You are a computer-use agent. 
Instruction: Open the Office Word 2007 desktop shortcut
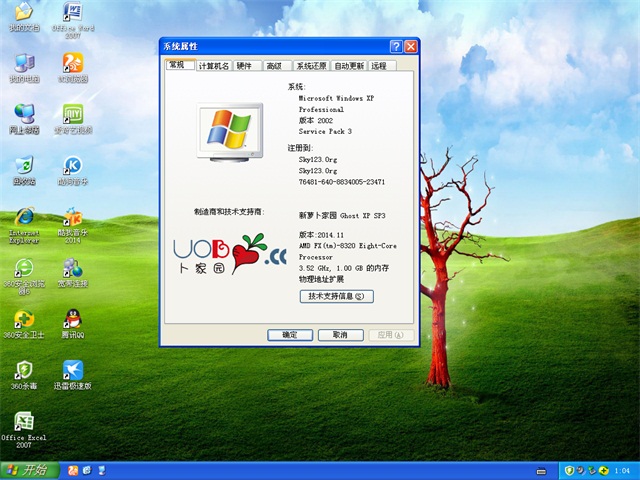click(72, 14)
